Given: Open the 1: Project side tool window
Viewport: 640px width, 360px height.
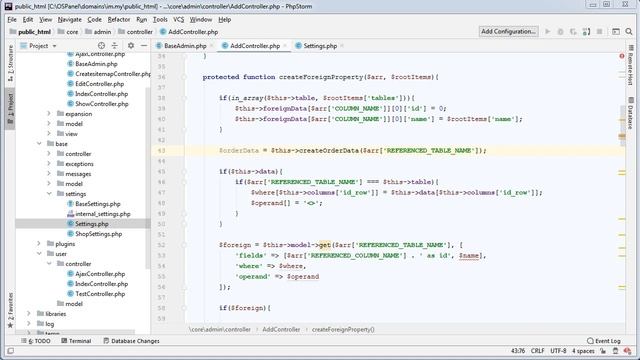Looking at the screenshot, I should [x=11, y=109].
